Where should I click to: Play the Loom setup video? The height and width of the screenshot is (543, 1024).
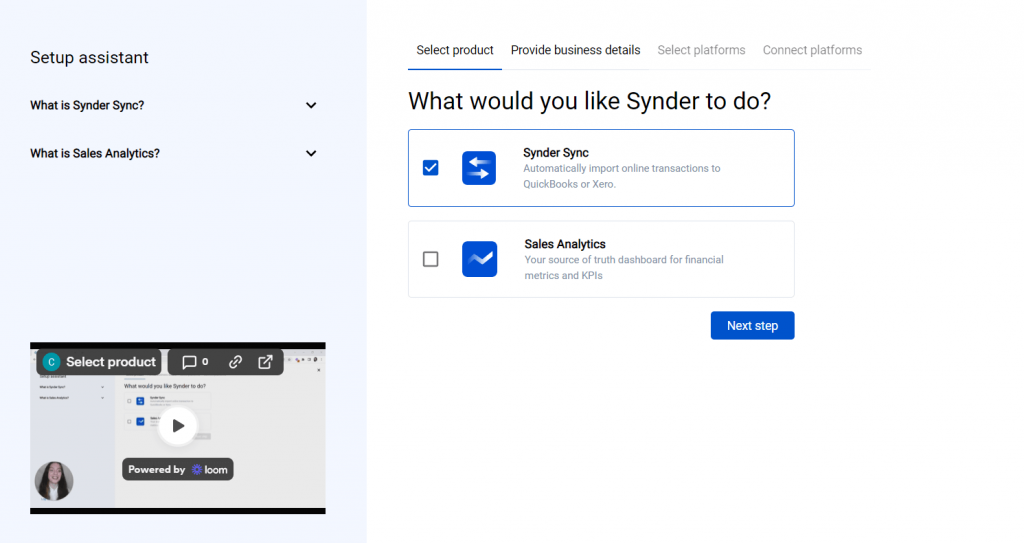tap(178, 426)
